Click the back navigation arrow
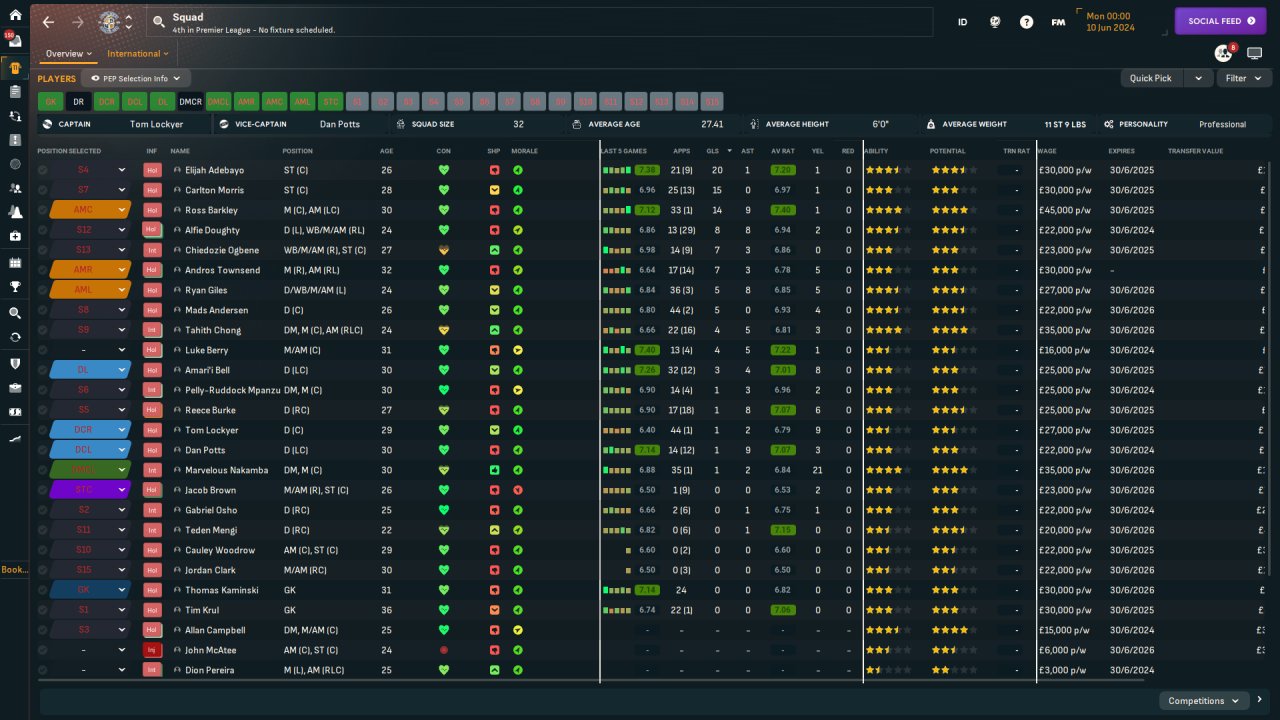The height and width of the screenshot is (720, 1280). point(48,22)
